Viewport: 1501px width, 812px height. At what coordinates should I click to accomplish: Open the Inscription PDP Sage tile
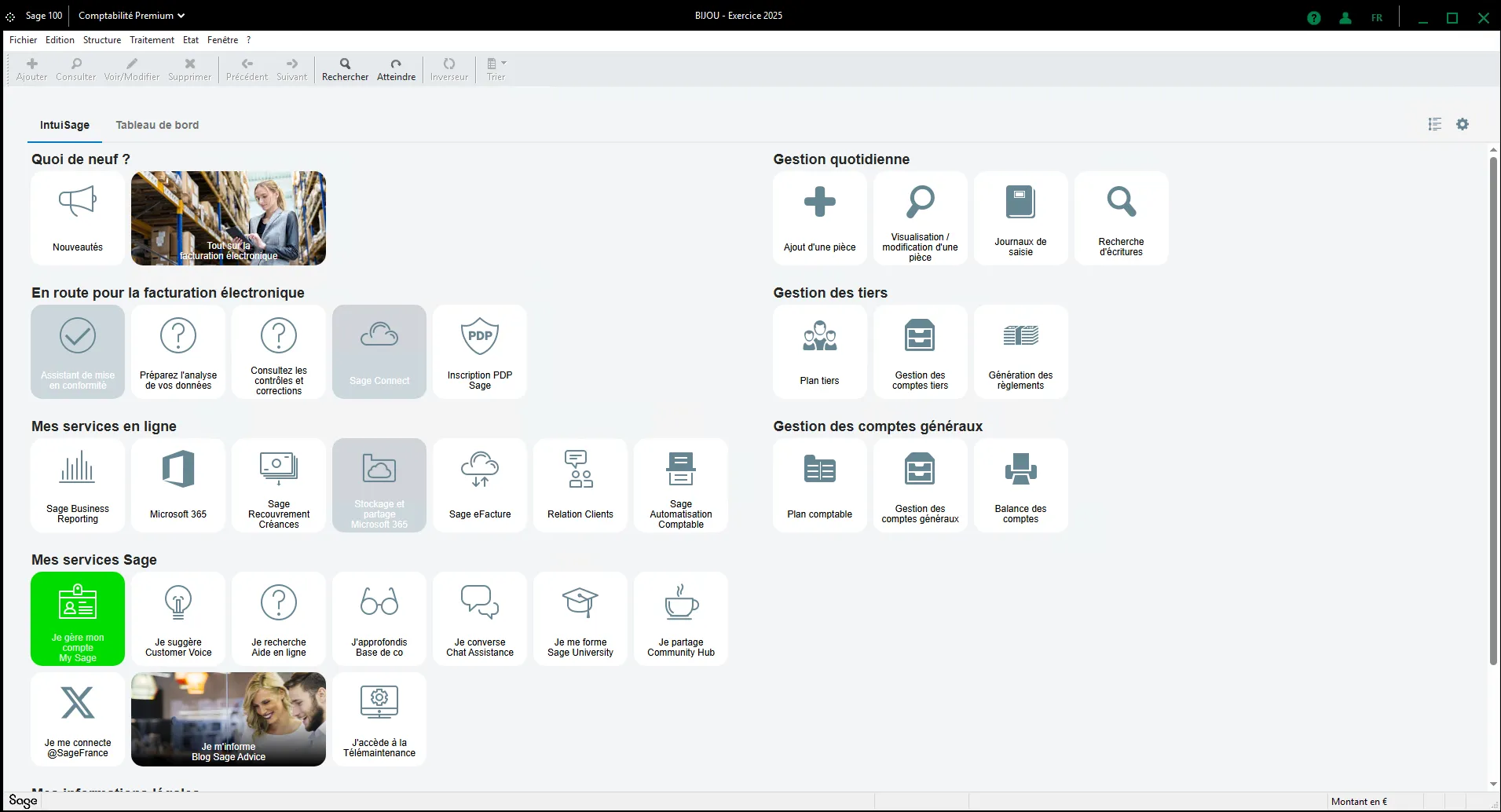(x=480, y=352)
